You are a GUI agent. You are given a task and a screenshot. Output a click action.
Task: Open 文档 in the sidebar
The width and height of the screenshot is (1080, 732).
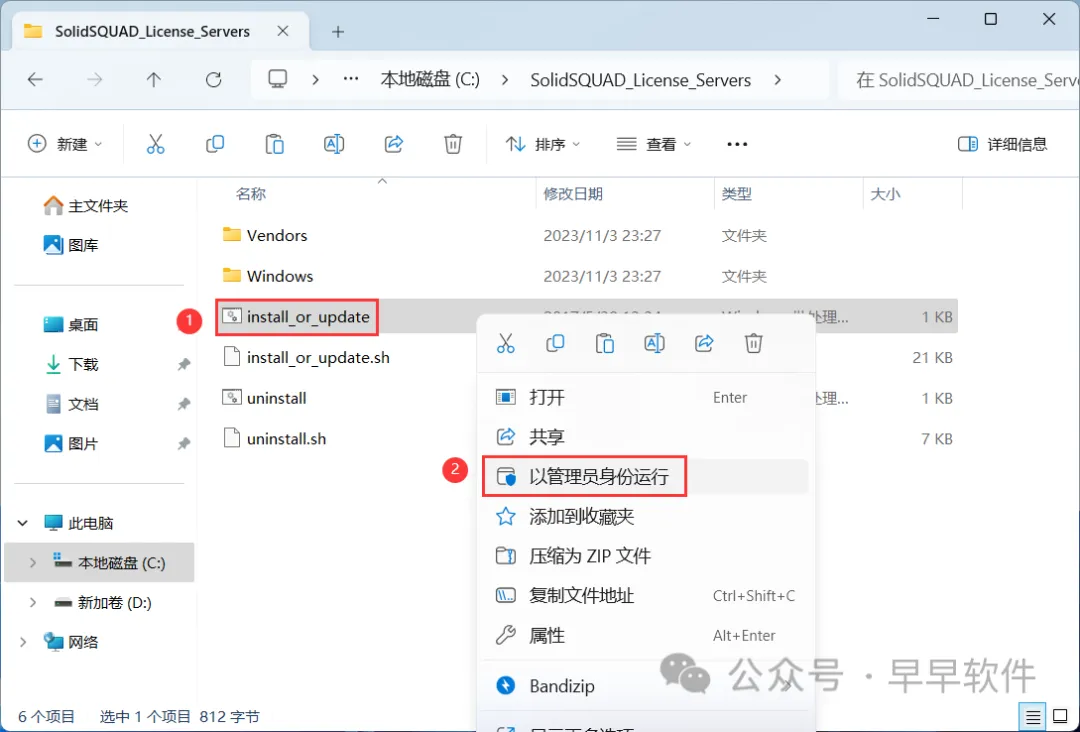71,404
